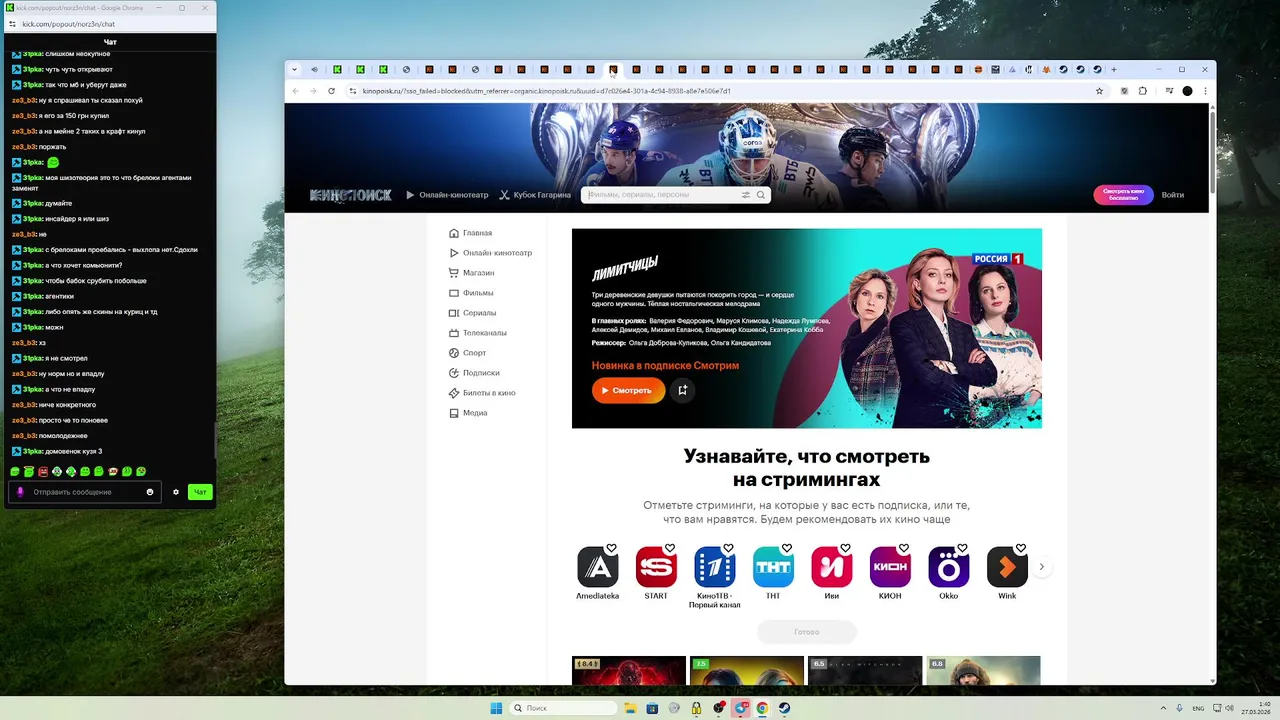Open the Онлайн-кинотеатр header tab
This screenshot has height=720, width=1280.
[x=447, y=195]
